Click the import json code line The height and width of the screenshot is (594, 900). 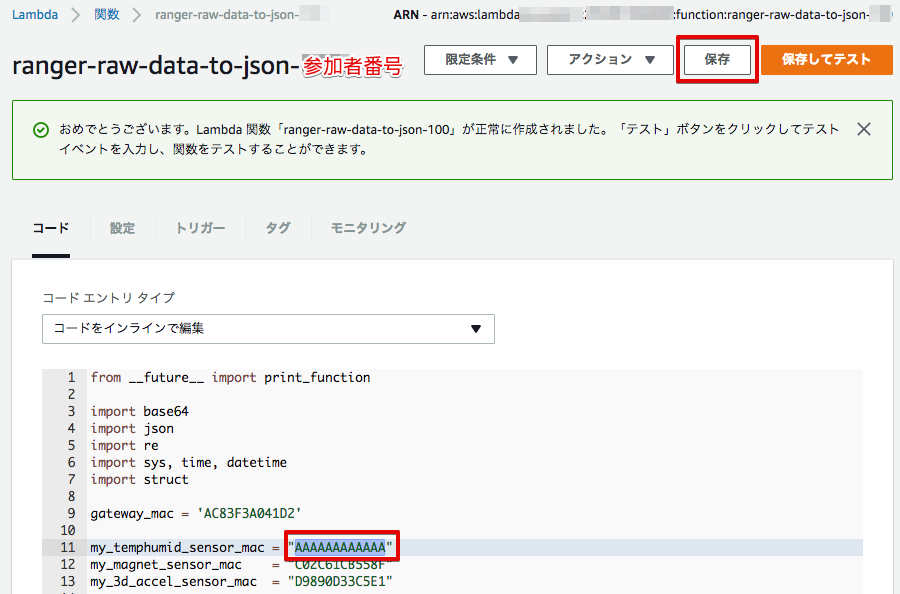(132, 429)
